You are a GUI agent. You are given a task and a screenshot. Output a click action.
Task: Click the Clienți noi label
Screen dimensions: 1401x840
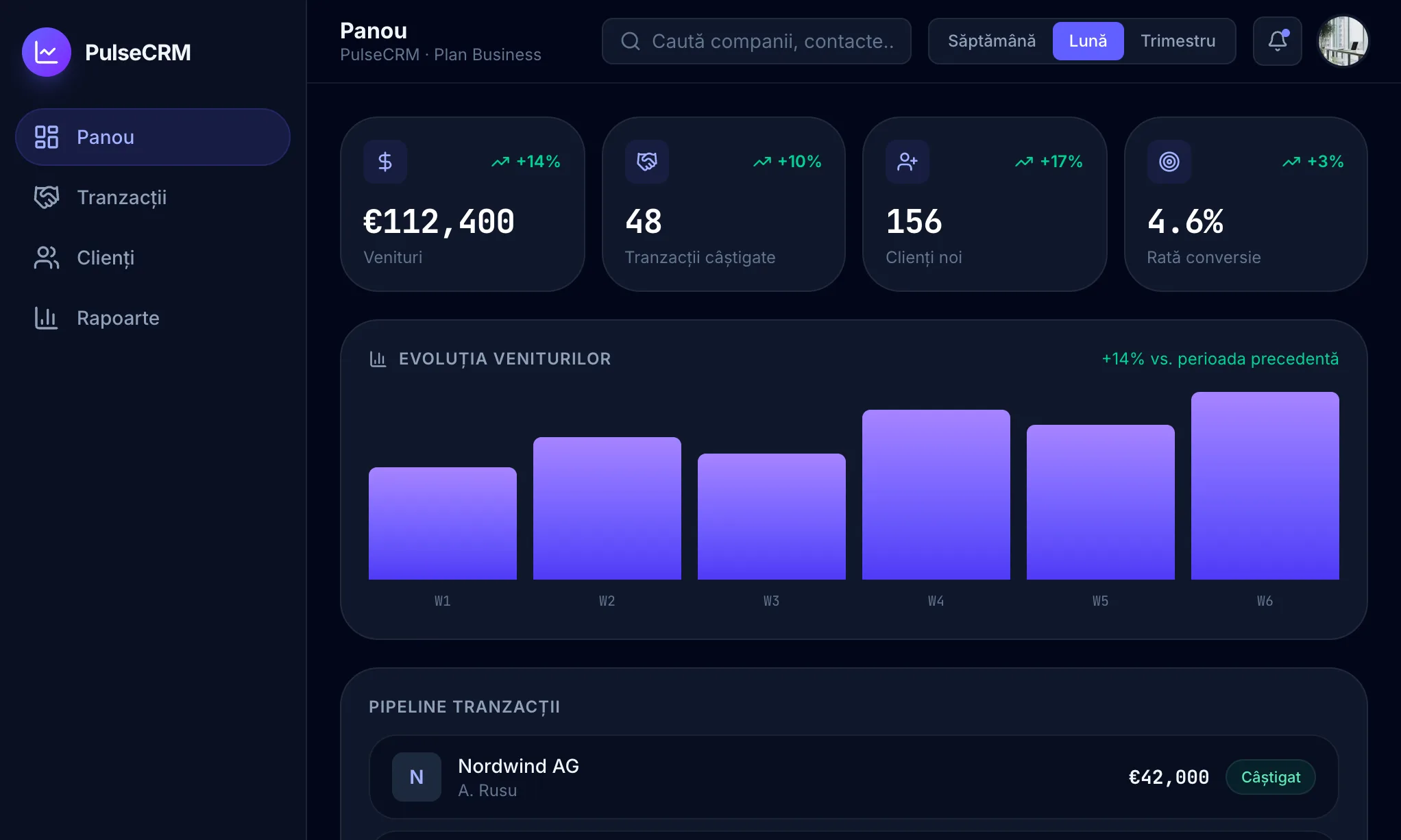pos(924,258)
